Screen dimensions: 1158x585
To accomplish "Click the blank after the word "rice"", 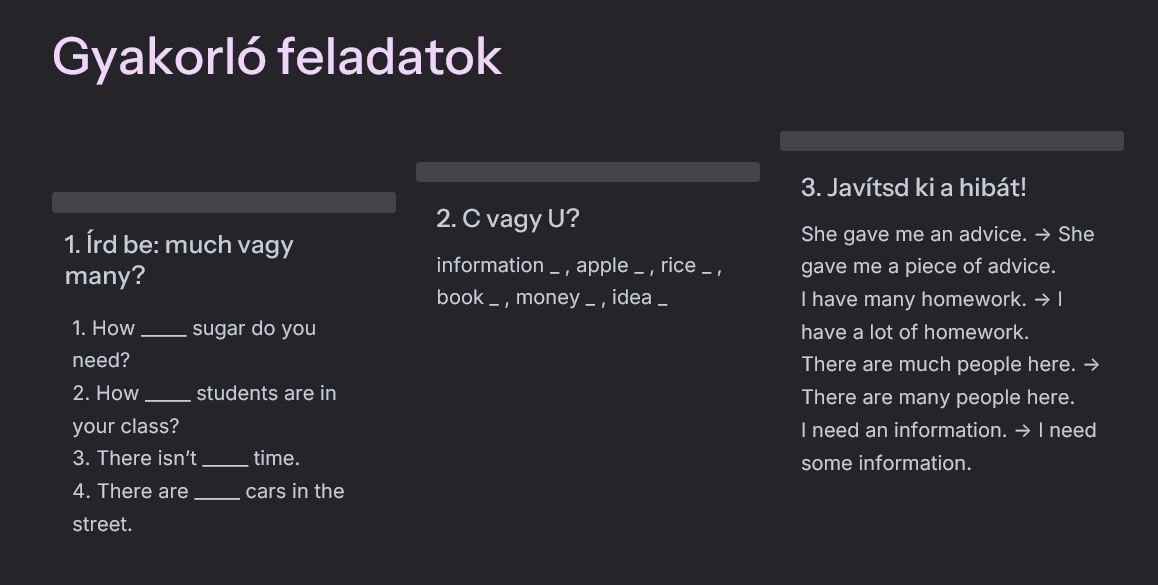I will (x=706, y=267).
